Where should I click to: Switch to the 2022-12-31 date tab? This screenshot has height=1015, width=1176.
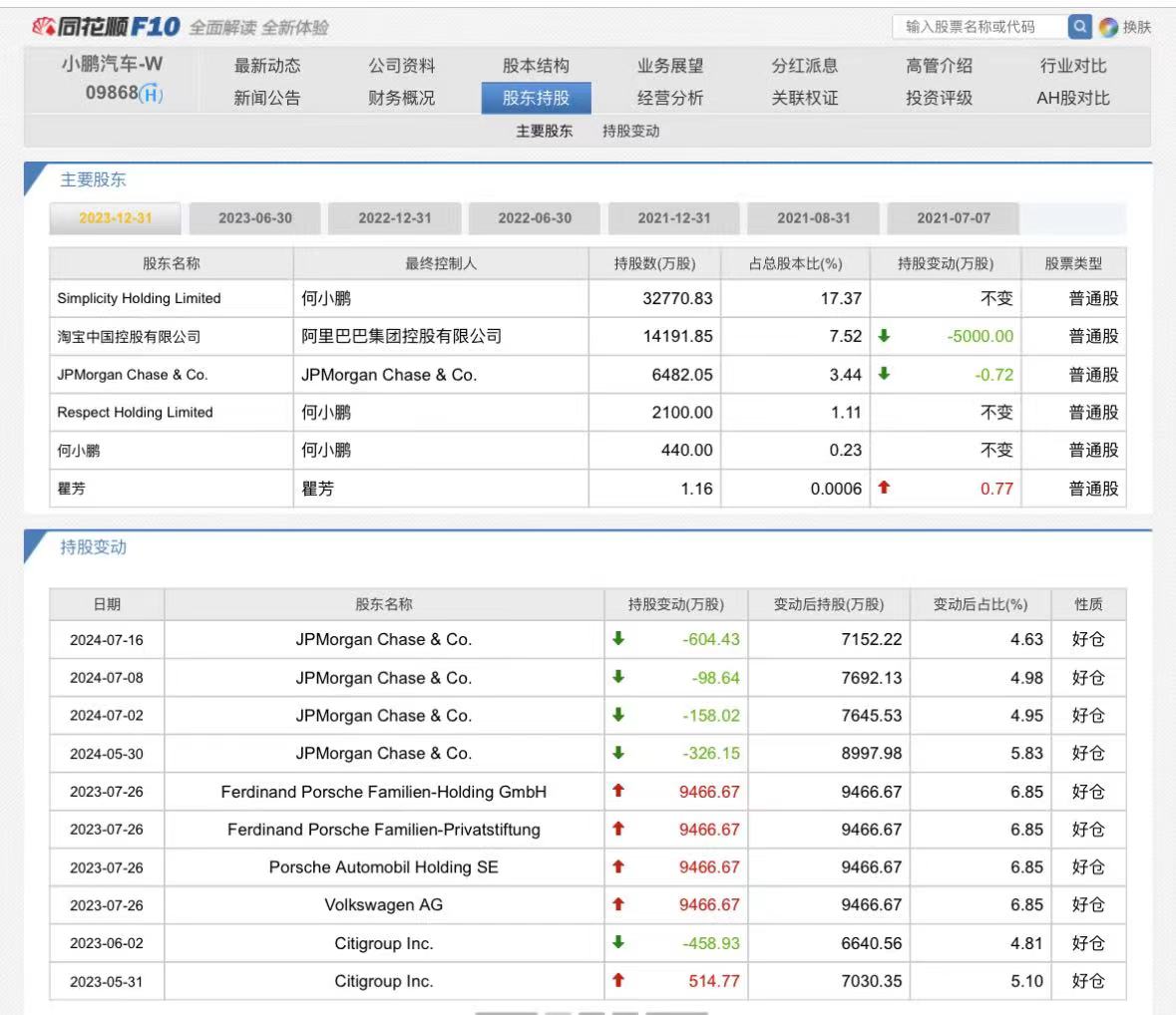click(x=395, y=218)
